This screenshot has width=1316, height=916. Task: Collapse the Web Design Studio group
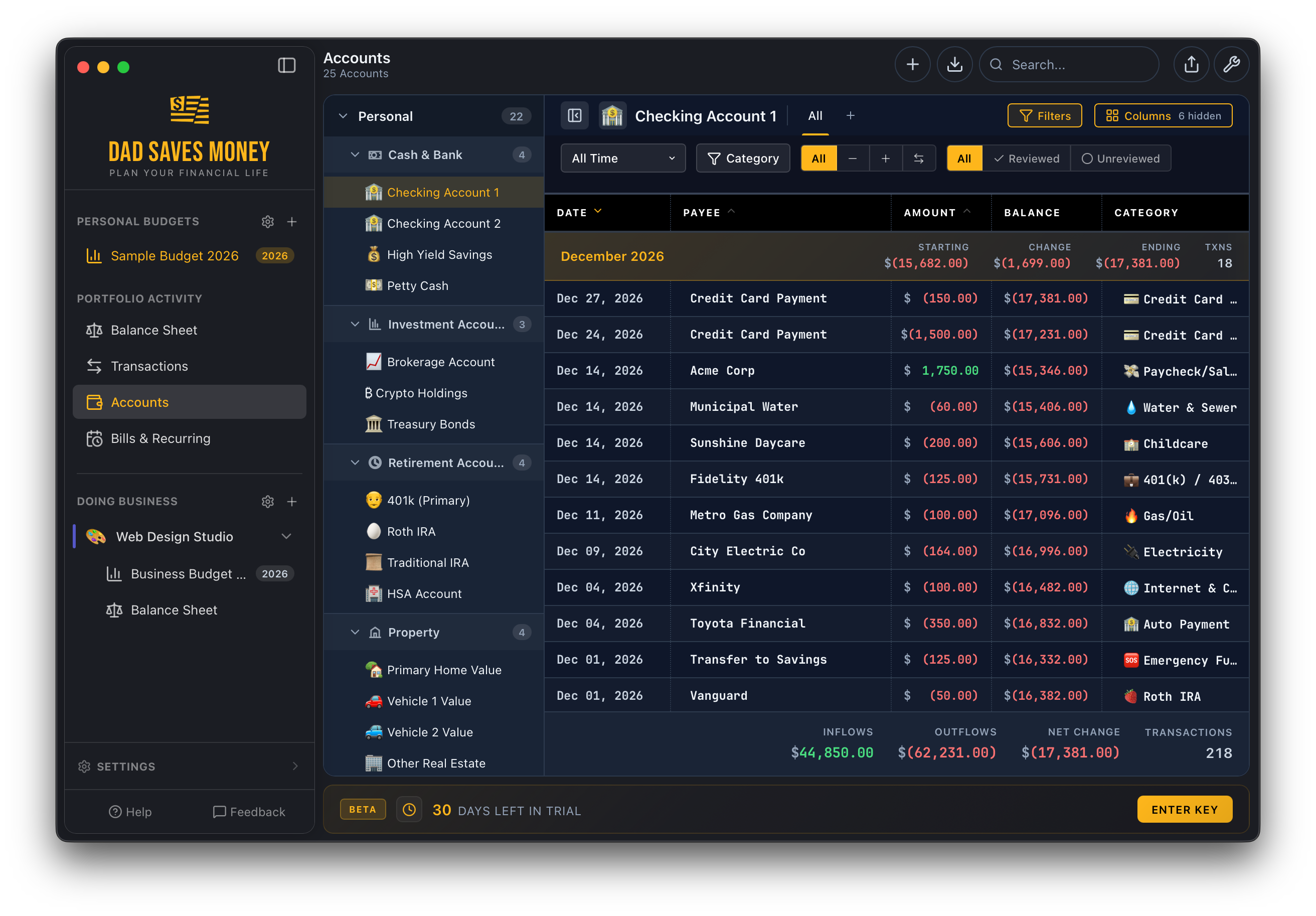click(286, 536)
